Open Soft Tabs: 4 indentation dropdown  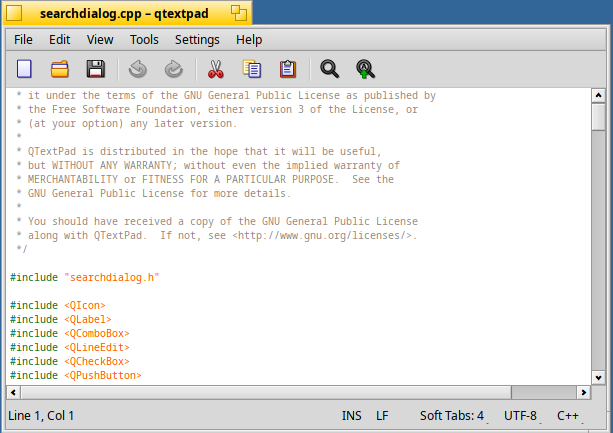coord(453,415)
